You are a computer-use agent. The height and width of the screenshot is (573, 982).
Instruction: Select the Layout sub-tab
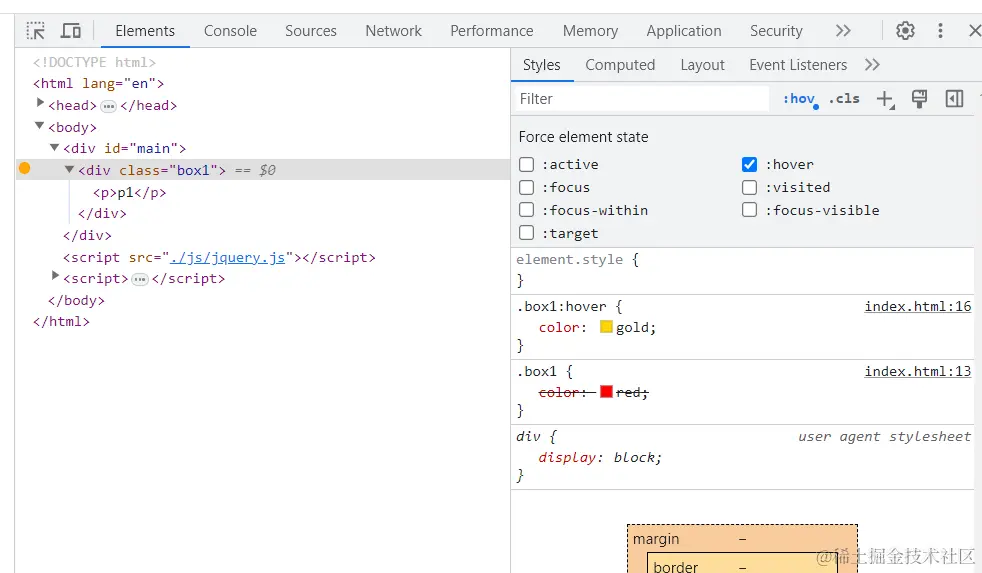pos(702,65)
